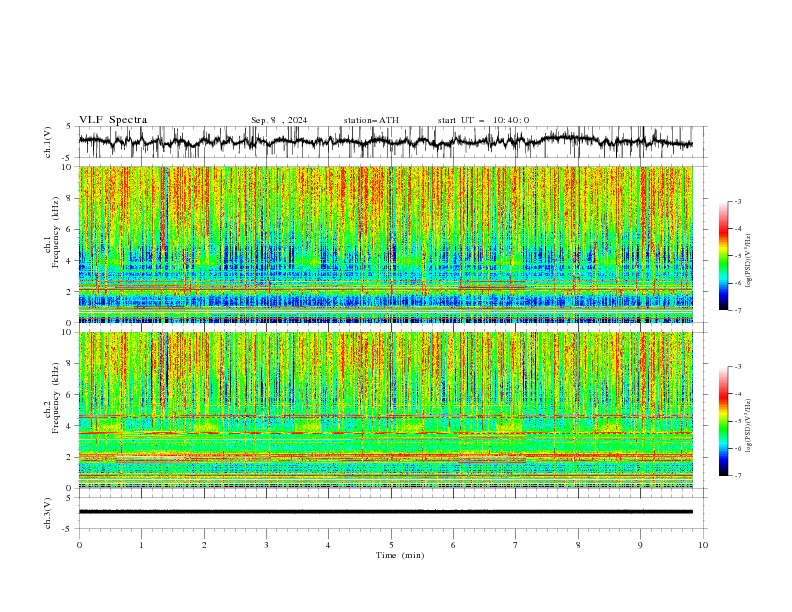Click the ch.1 voltage waveform trace
Screen dimensions: 792x612
click(386, 142)
